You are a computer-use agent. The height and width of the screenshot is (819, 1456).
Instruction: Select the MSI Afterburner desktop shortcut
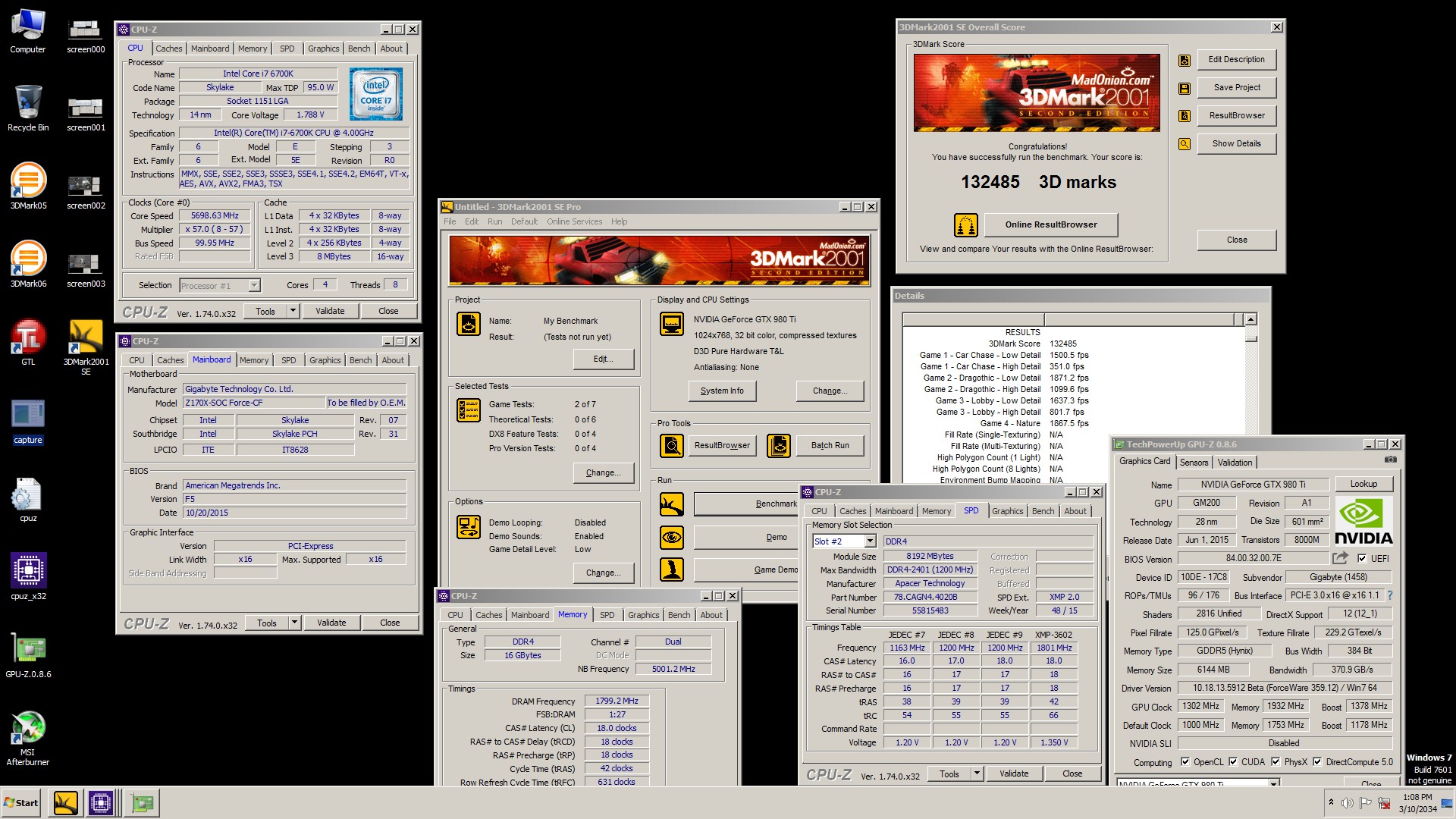coord(28,739)
